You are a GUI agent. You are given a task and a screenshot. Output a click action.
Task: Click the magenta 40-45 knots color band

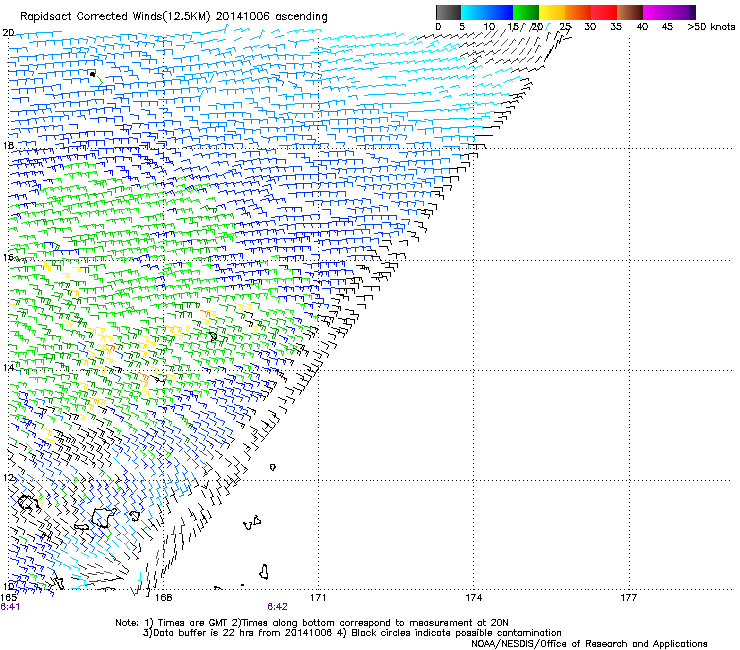tap(656, 12)
